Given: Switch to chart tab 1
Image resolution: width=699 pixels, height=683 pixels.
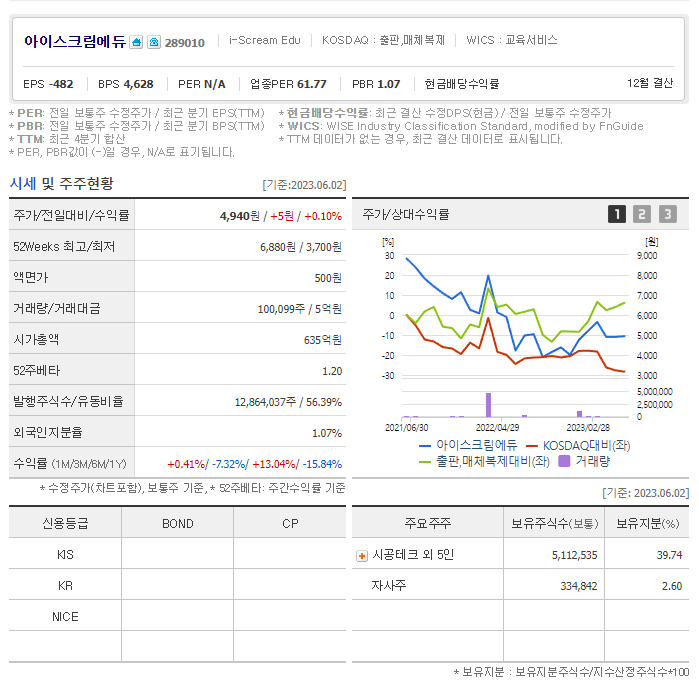Looking at the screenshot, I should (x=617, y=214).
